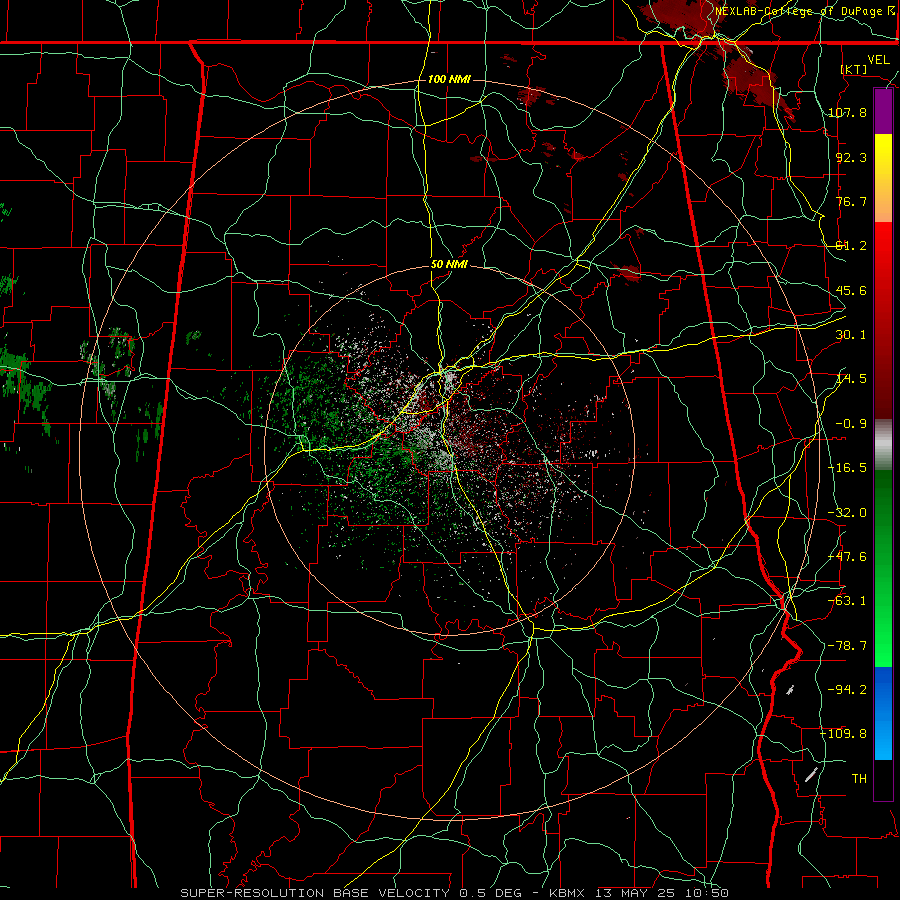
Task: Select the 107.8 value on velocity scale
Action: [x=847, y=112]
